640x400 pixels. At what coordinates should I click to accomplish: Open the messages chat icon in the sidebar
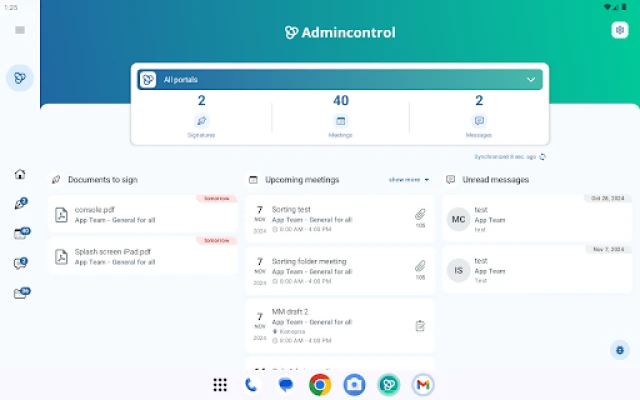pos(20,264)
